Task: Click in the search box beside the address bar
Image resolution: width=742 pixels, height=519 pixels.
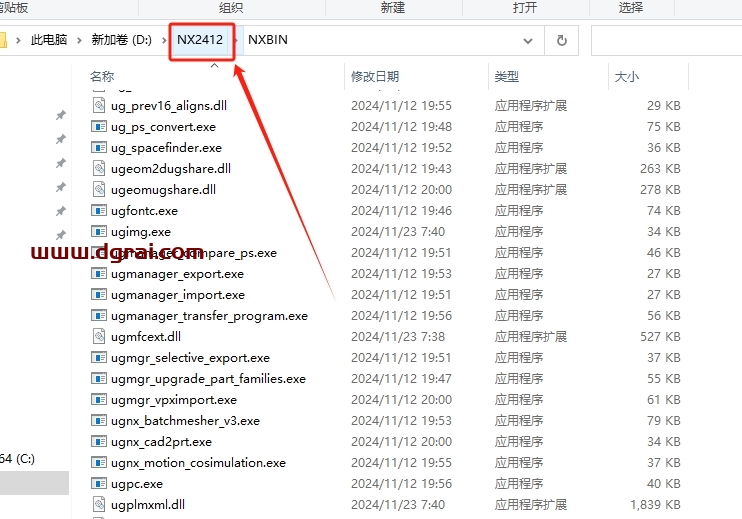Action: click(666, 41)
